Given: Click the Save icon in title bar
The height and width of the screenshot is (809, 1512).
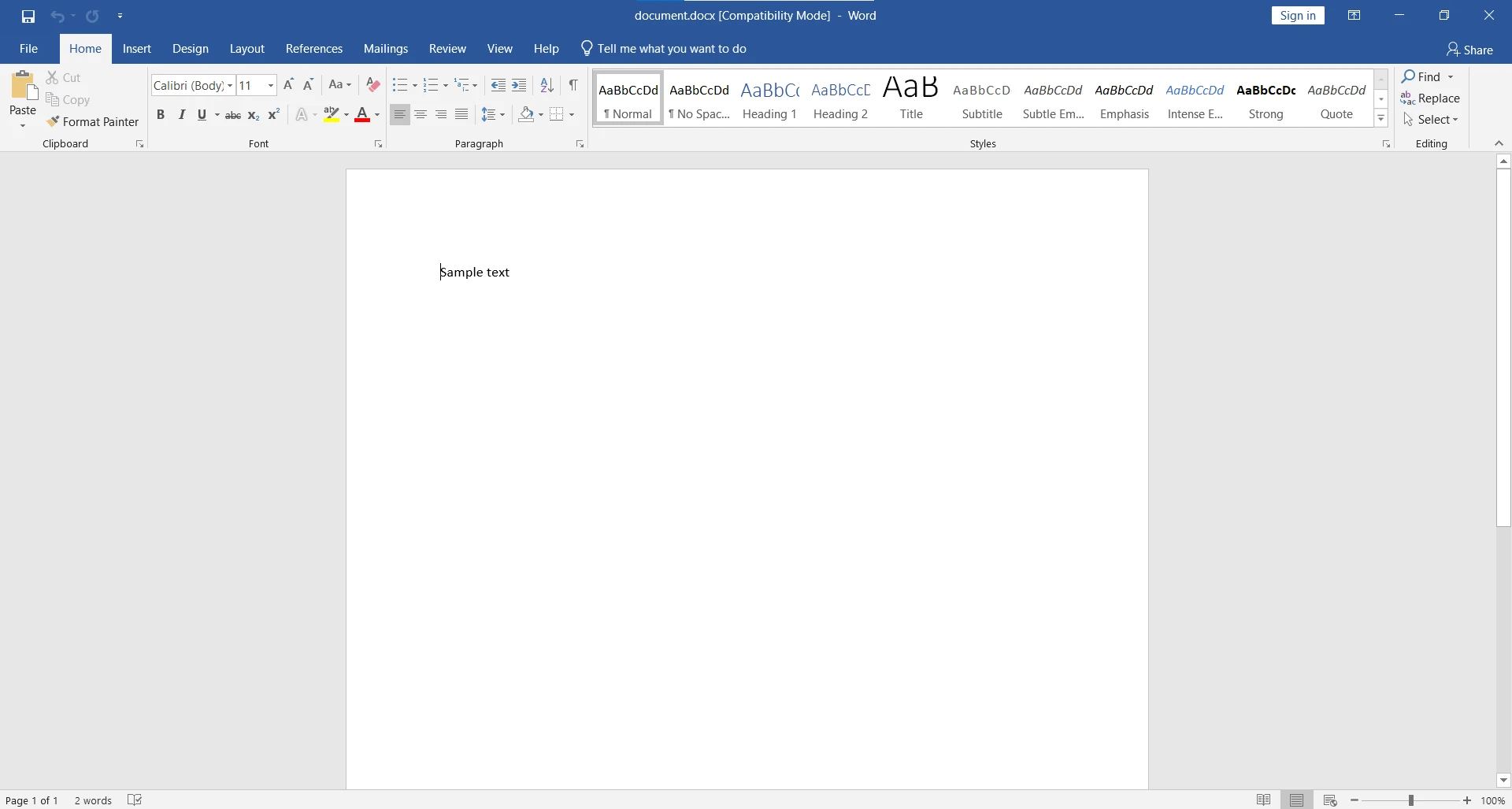Looking at the screenshot, I should 28,16.
